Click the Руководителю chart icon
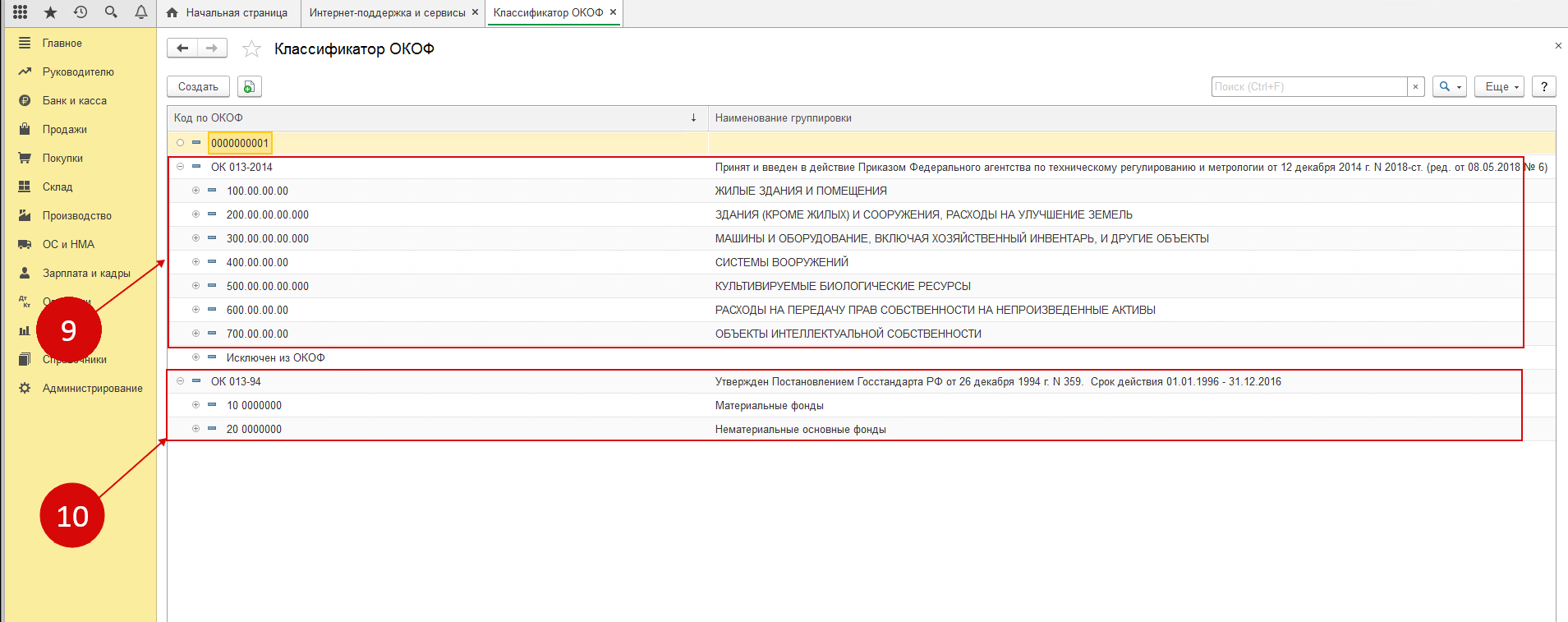The image size is (1568, 622). point(25,71)
